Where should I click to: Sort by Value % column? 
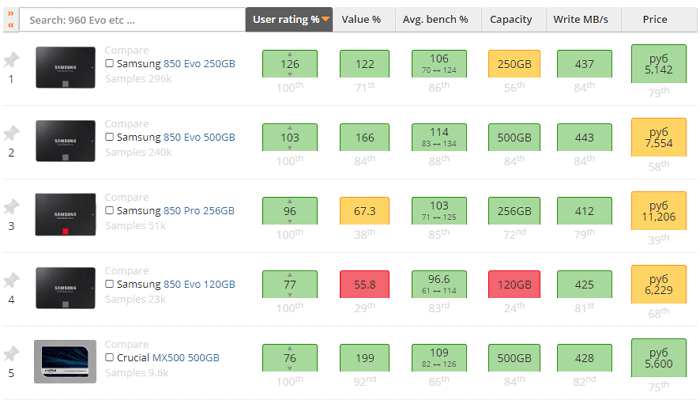tap(361, 19)
